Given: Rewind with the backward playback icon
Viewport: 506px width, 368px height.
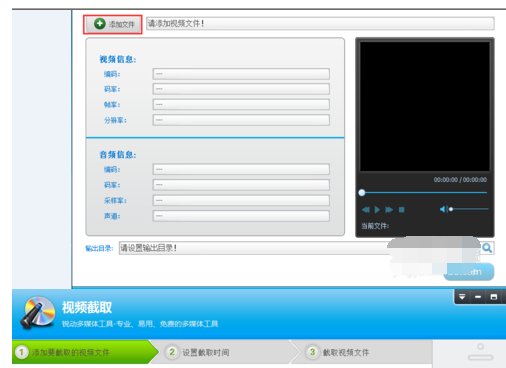Looking at the screenshot, I should click(366, 210).
